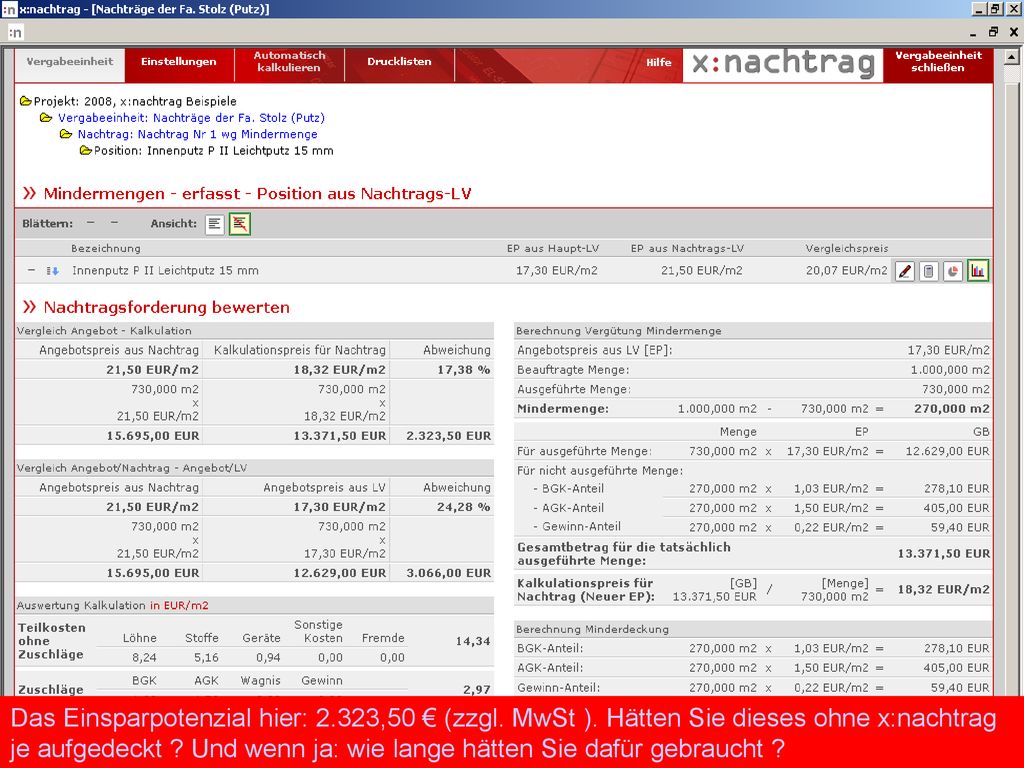Click the 14,34 Teilkosten total
This screenshot has height=768, width=1024.
473,642
